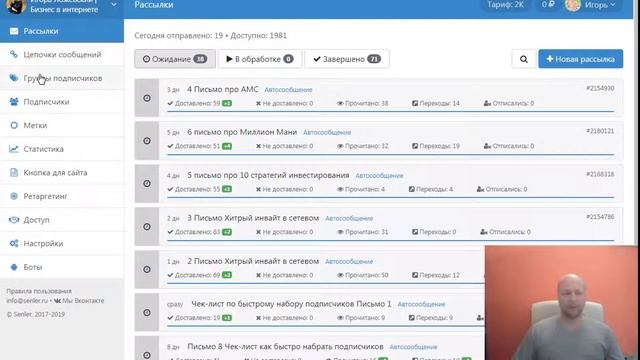Open 5 письмо про 10 стратегий инвестирования
The image size is (640, 360).
pyautogui.click(x=268, y=175)
